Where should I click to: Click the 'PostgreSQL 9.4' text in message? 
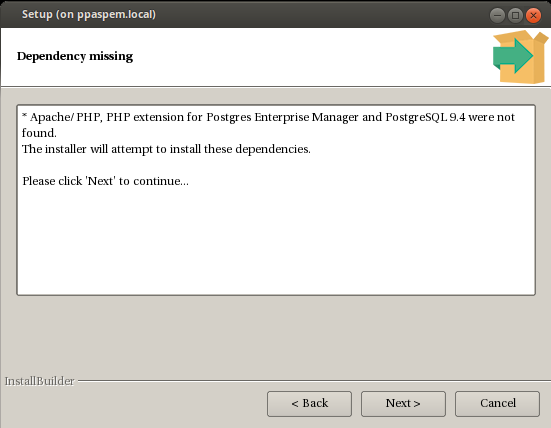(425, 117)
